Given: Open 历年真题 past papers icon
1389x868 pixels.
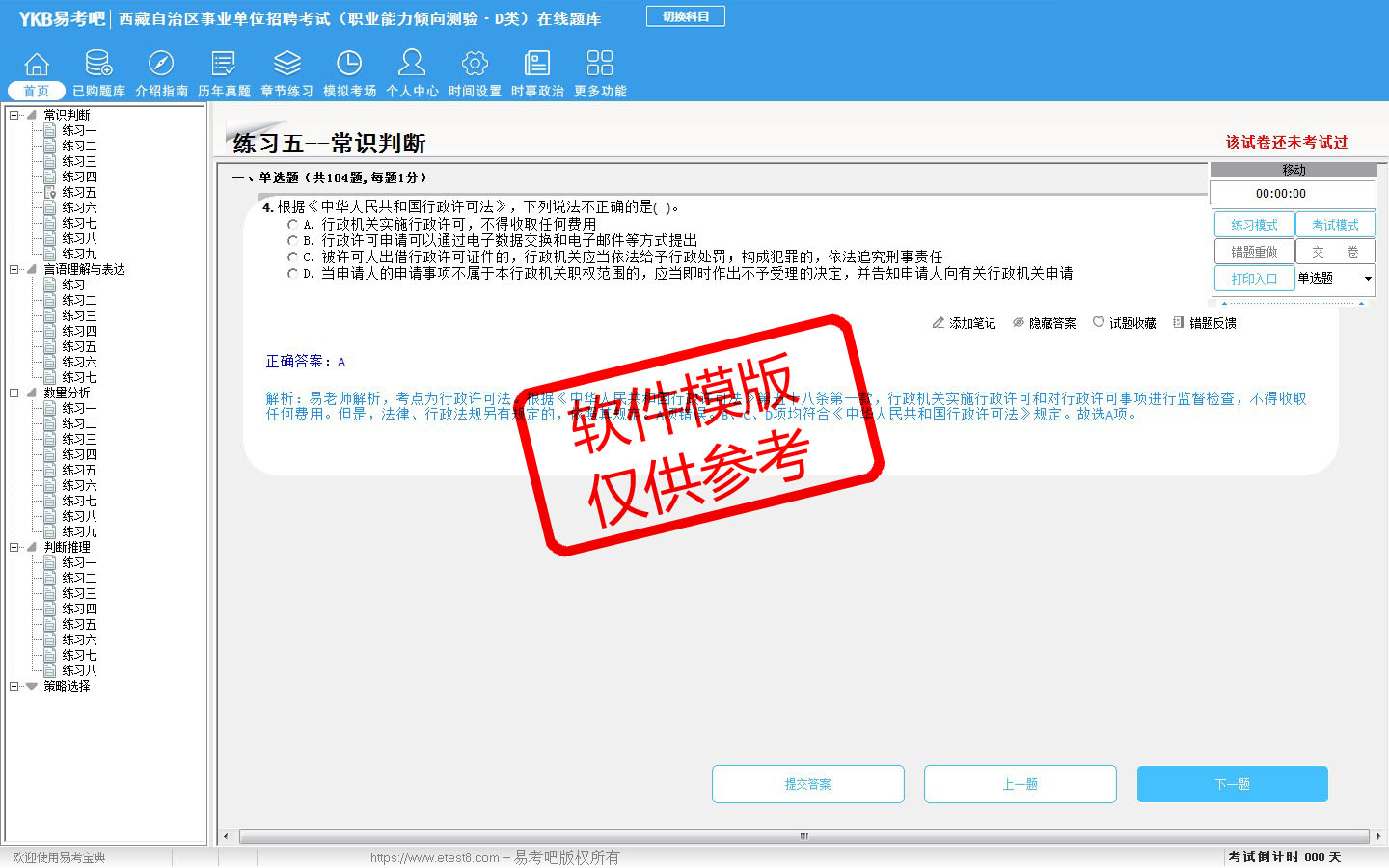Looking at the screenshot, I should click(x=224, y=64).
